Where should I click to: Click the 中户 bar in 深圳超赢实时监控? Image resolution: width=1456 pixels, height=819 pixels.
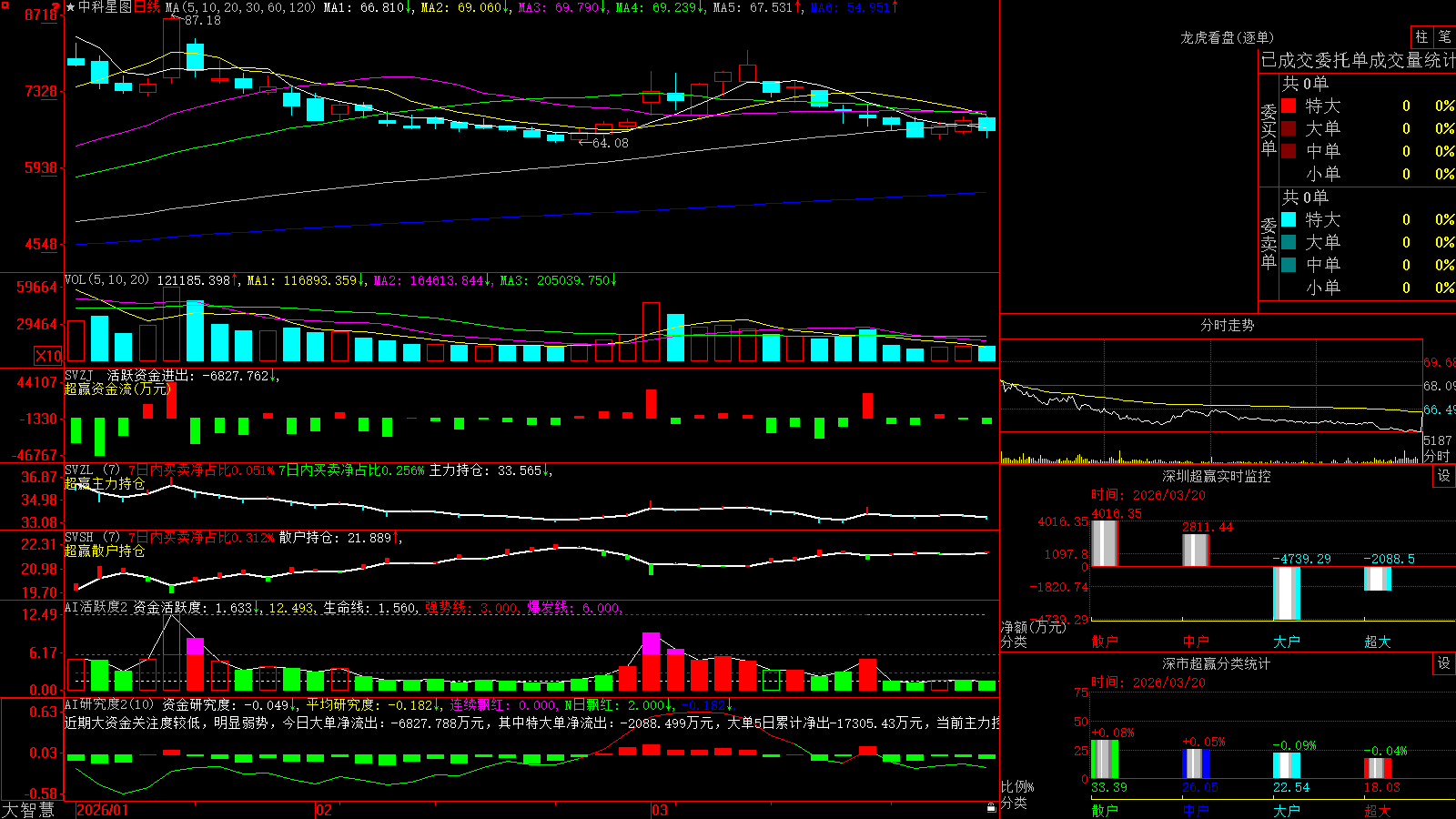1195,551
